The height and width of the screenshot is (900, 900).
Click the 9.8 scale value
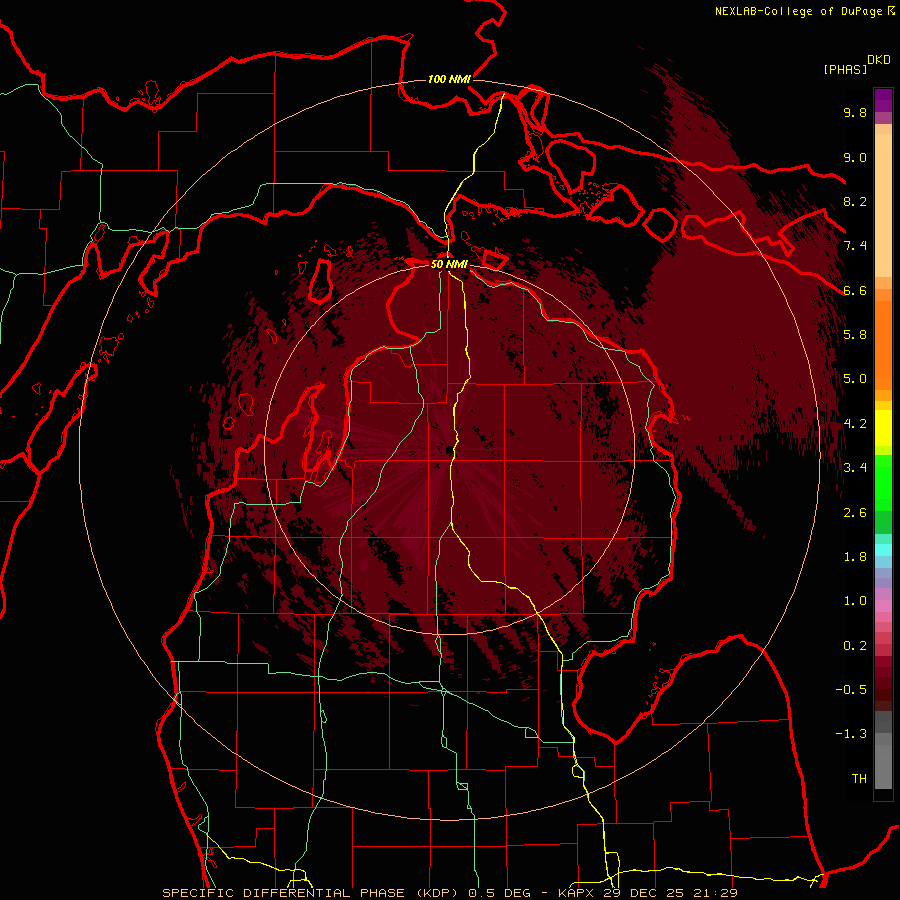pos(855,112)
